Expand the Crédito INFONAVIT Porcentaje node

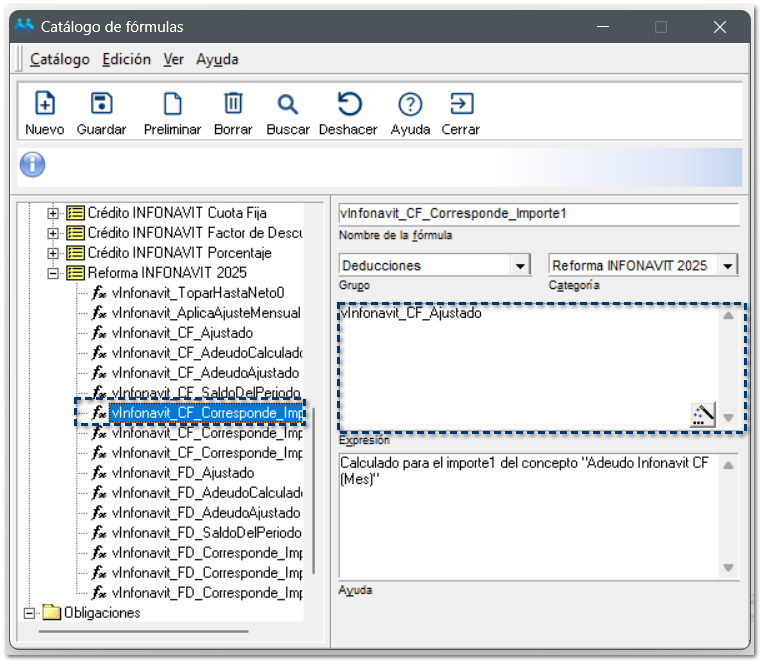click(x=54, y=253)
